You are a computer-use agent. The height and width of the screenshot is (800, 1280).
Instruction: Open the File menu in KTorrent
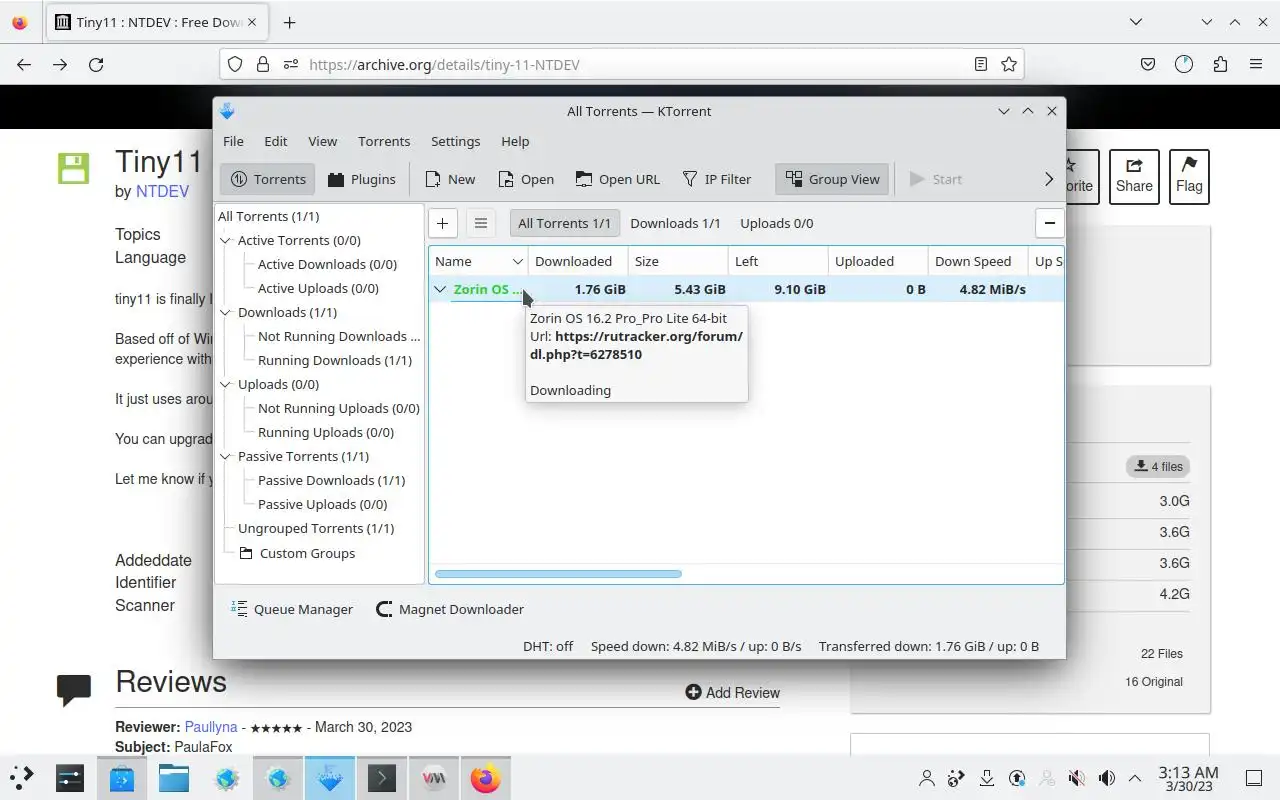pos(233,141)
